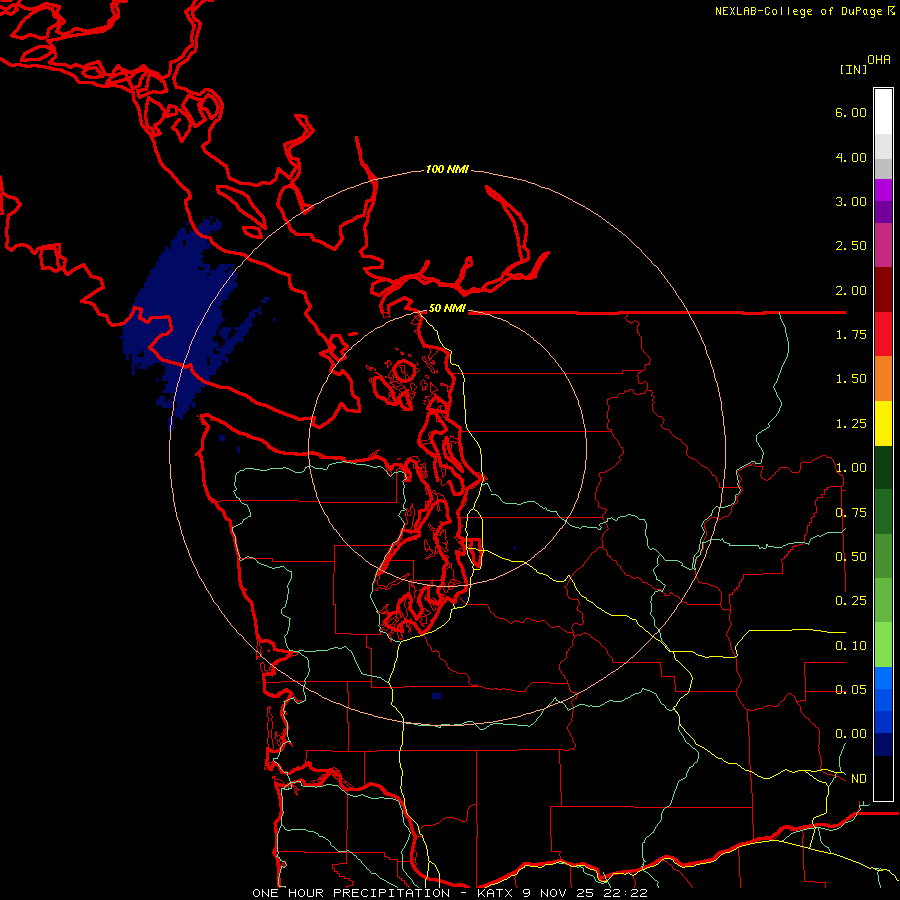Click the 1.25 legend value

tap(851, 424)
